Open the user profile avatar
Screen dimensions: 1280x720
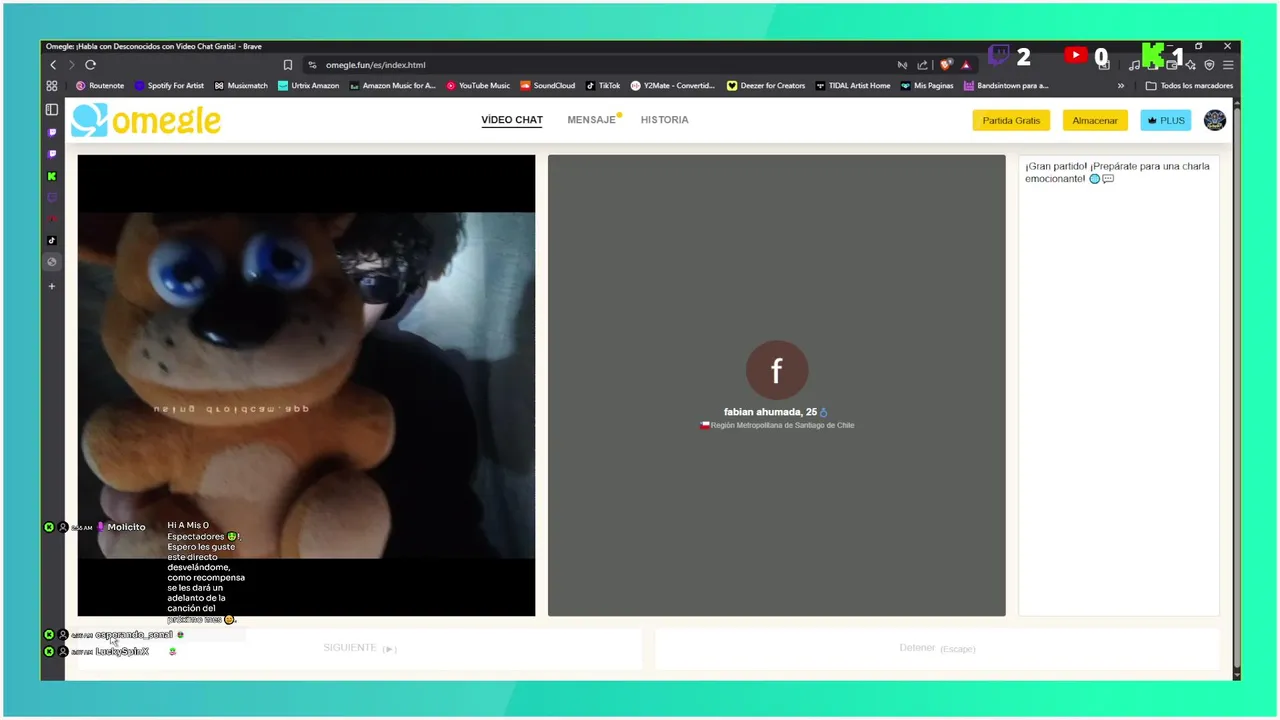[1214, 120]
